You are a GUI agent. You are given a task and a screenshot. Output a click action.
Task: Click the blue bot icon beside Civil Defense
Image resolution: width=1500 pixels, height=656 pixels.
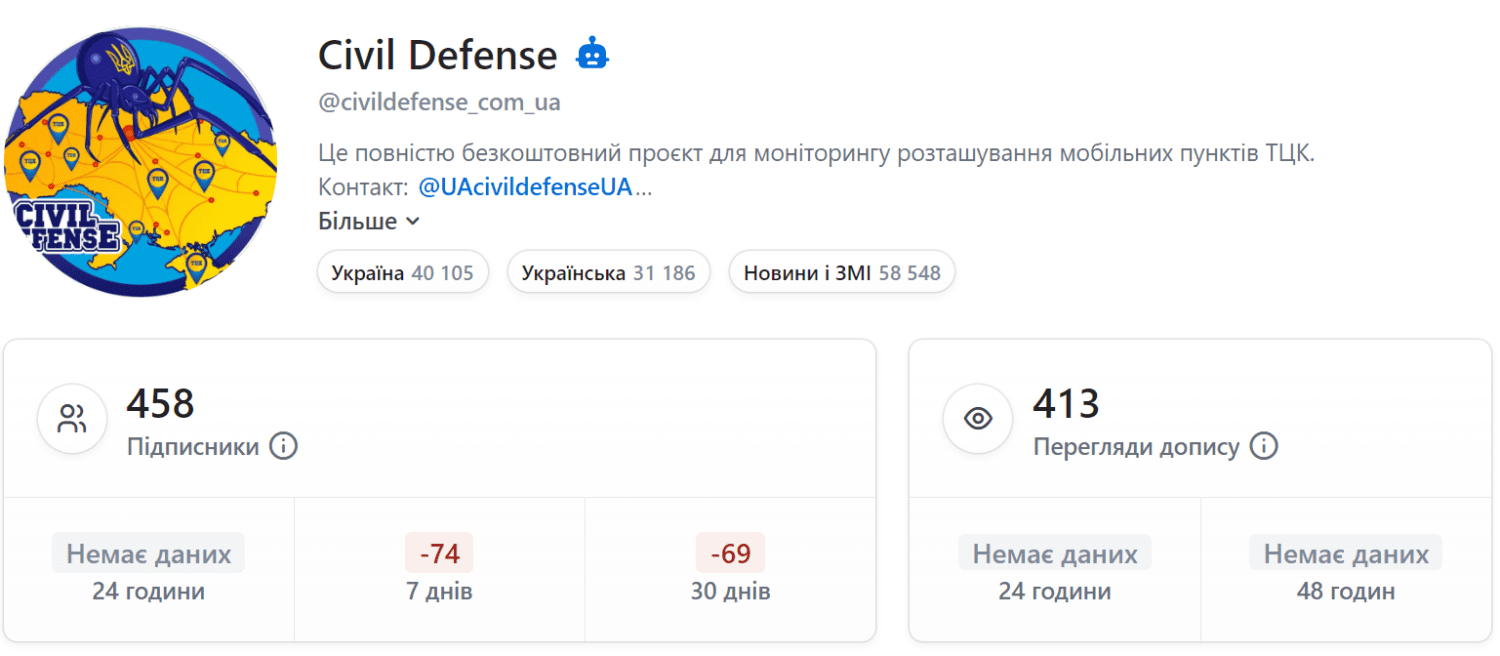pyautogui.click(x=592, y=54)
